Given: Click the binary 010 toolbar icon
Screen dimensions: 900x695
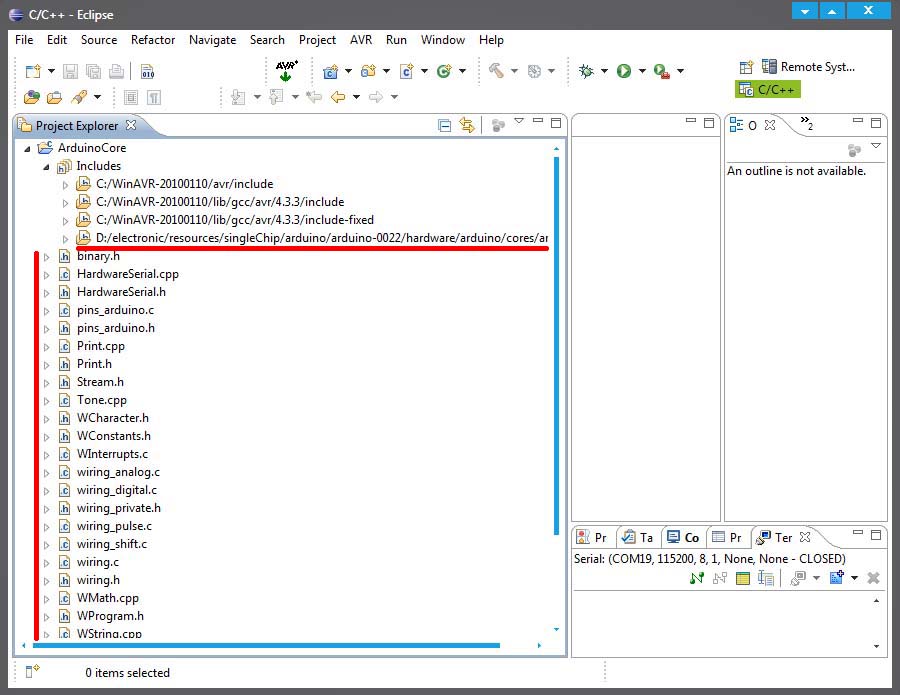Looking at the screenshot, I should (148, 71).
